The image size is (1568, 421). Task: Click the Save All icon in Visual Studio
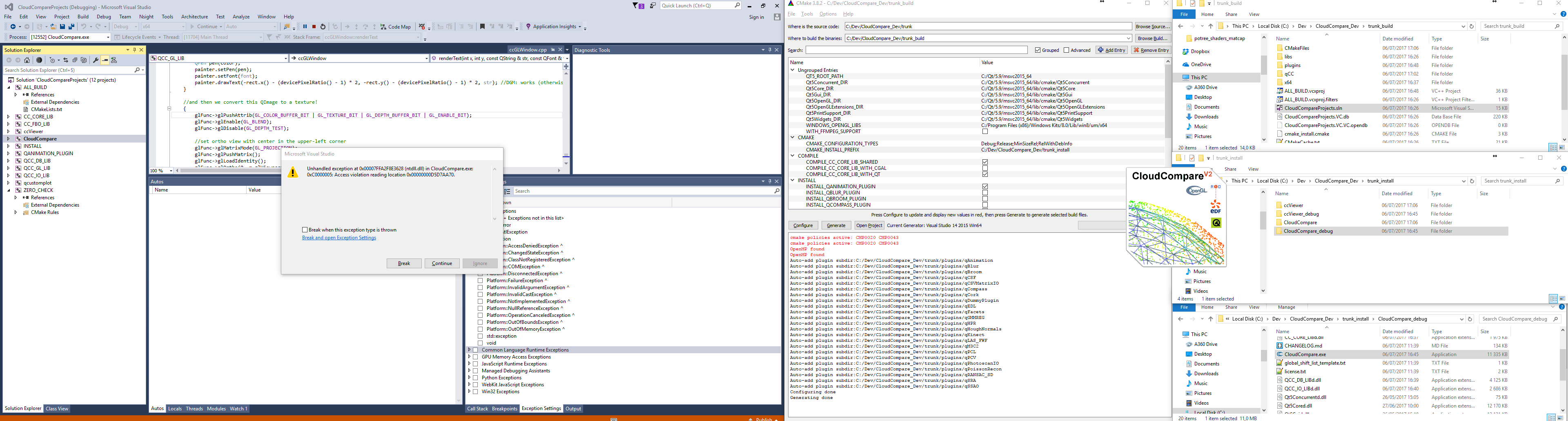click(x=71, y=27)
